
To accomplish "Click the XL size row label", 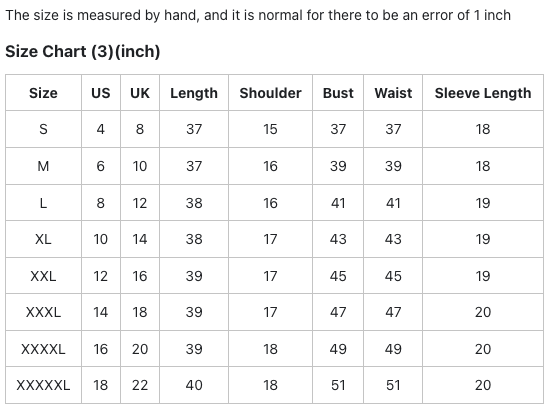I will click(x=43, y=239).
